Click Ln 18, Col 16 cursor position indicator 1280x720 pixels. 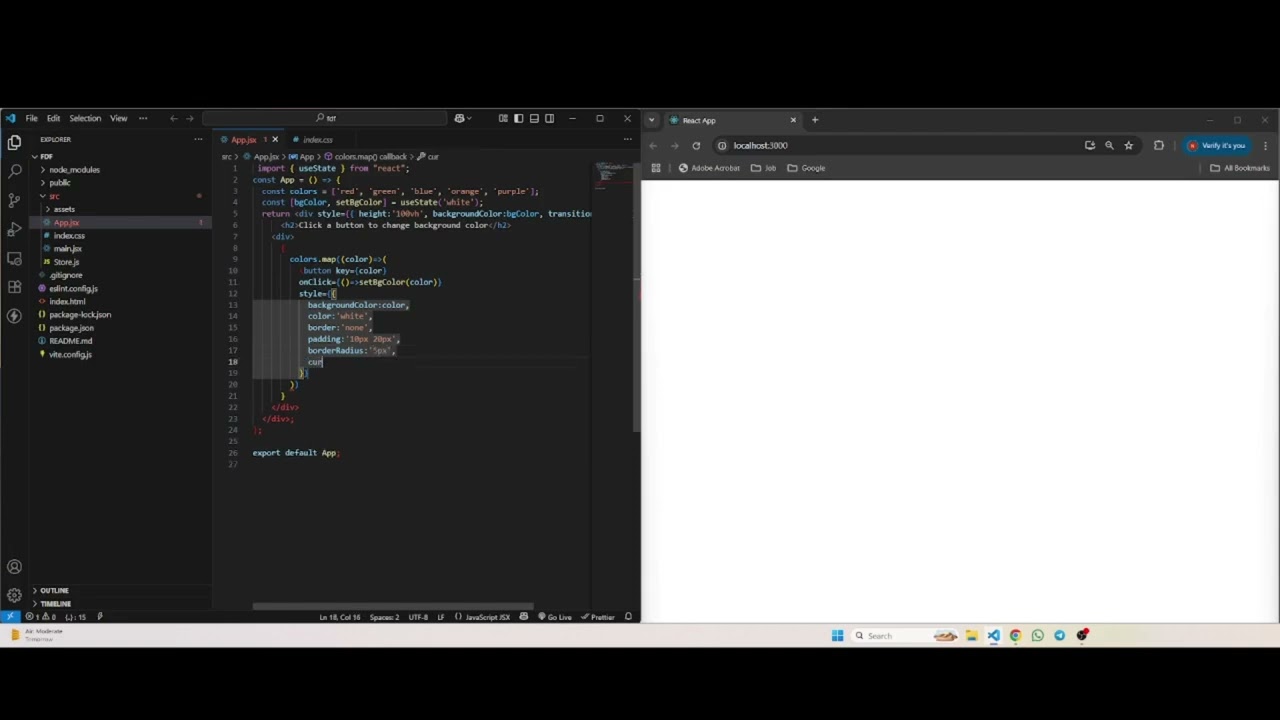[339, 617]
